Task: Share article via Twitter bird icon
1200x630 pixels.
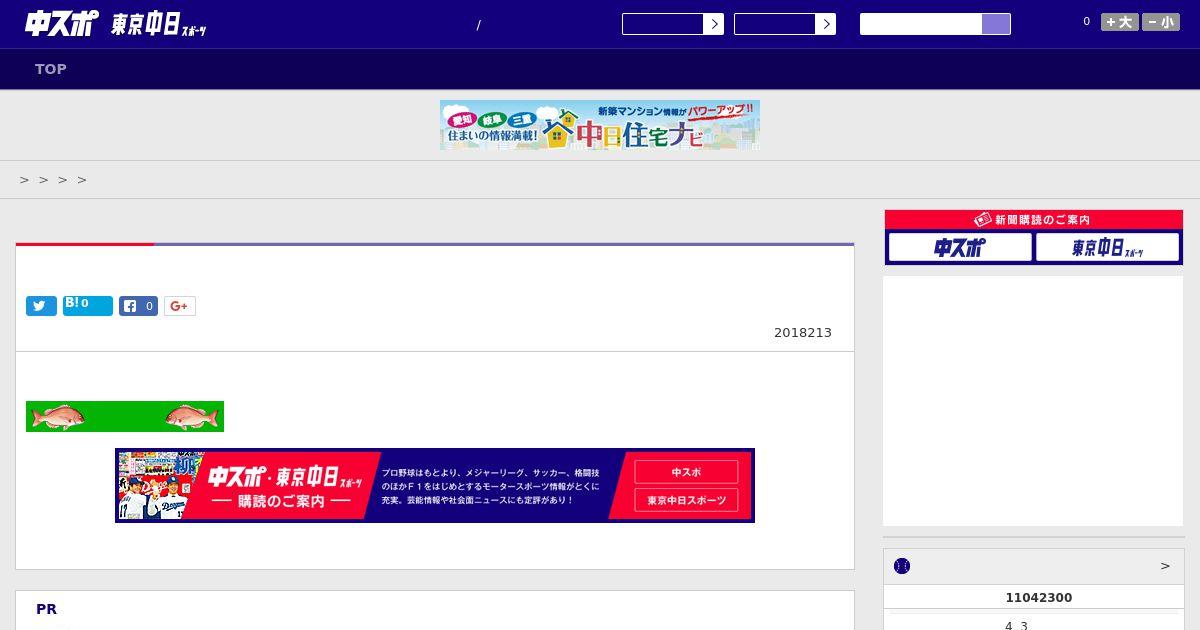Action: tap(41, 306)
